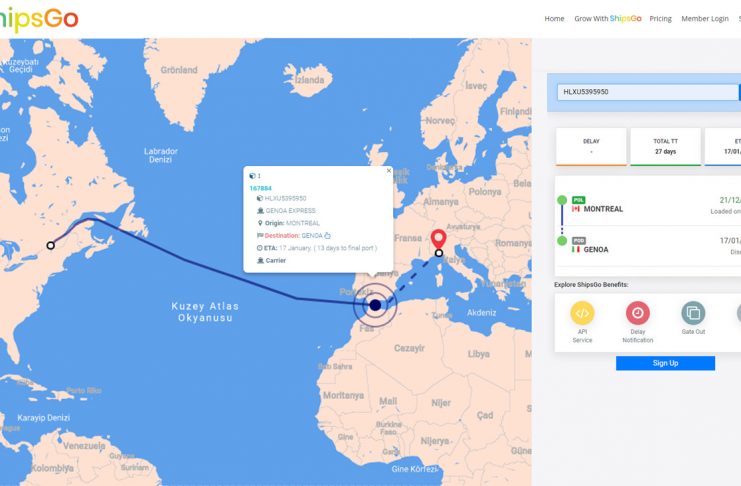Open the Delay Notification benefit icon

click(638, 313)
